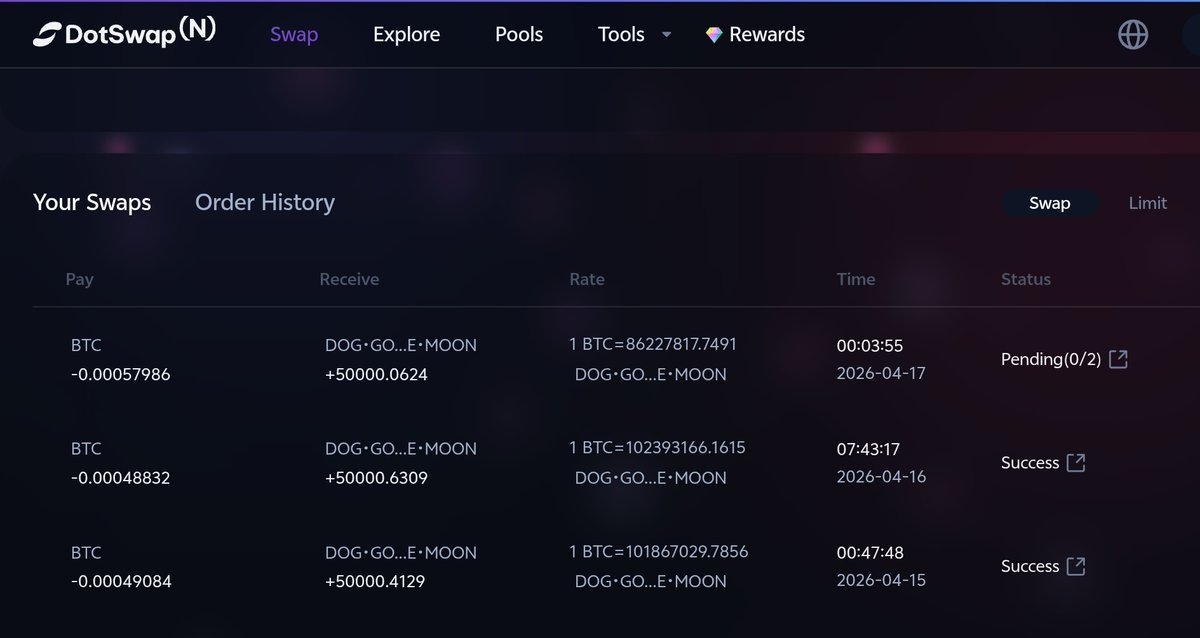The image size is (1200, 638).
Task: Click receive amount +50000.4129
Action: pyautogui.click(x=375, y=581)
